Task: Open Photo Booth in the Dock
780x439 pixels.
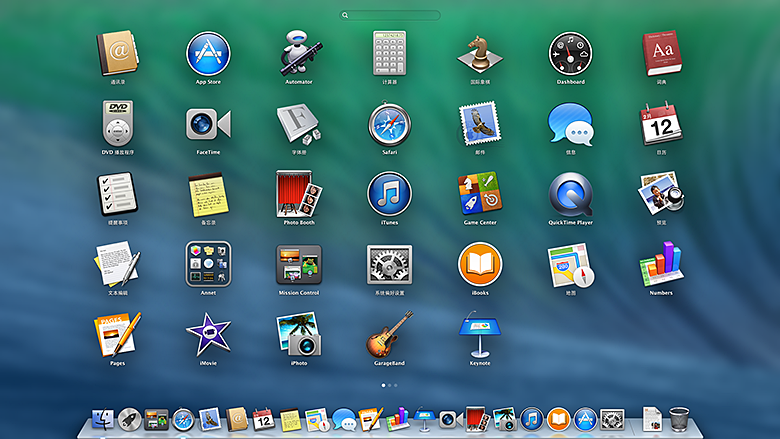Action: (478, 419)
